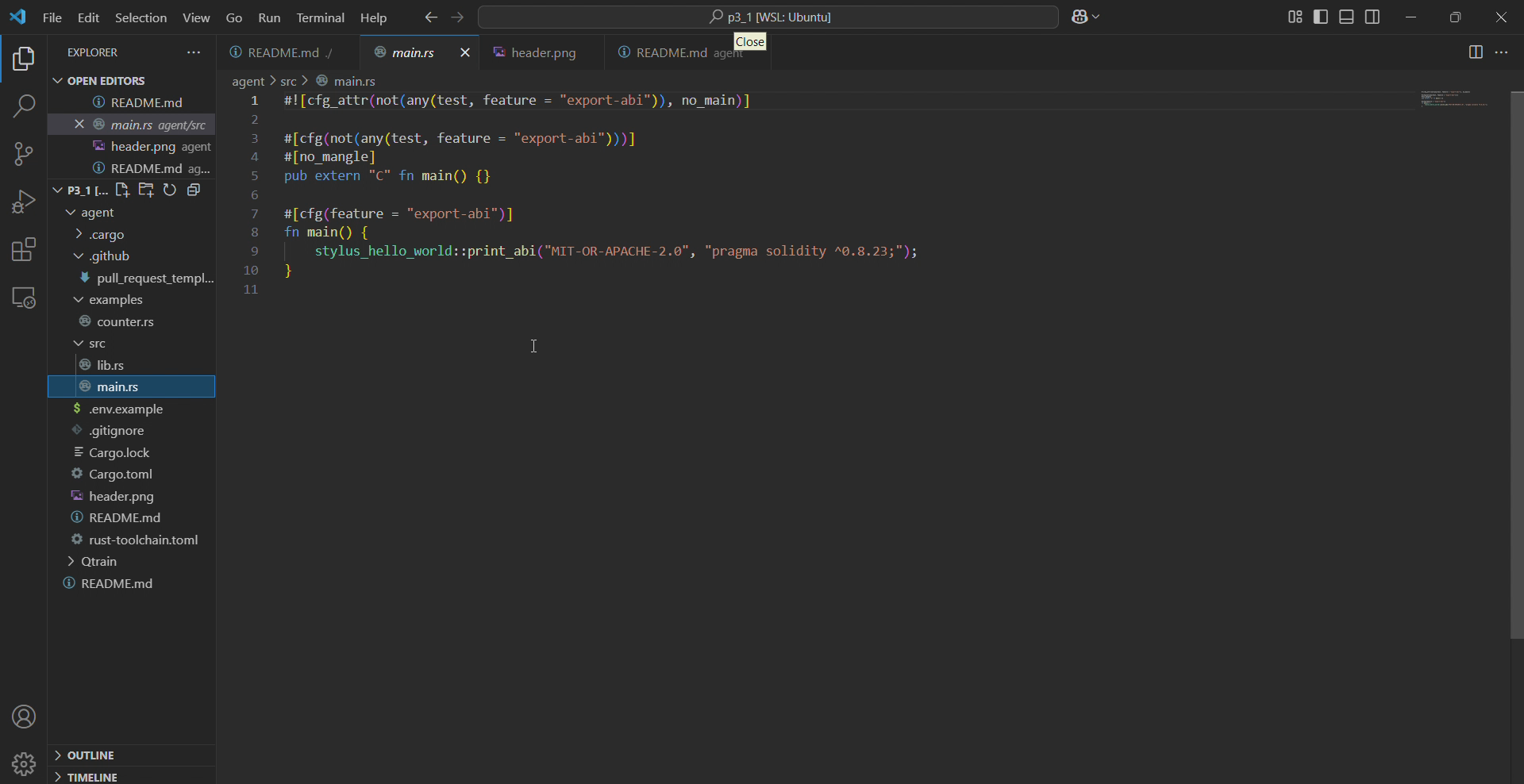The image size is (1524, 784).
Task: Click the editor vertical scrollbar
Action: coord(1517,365)
